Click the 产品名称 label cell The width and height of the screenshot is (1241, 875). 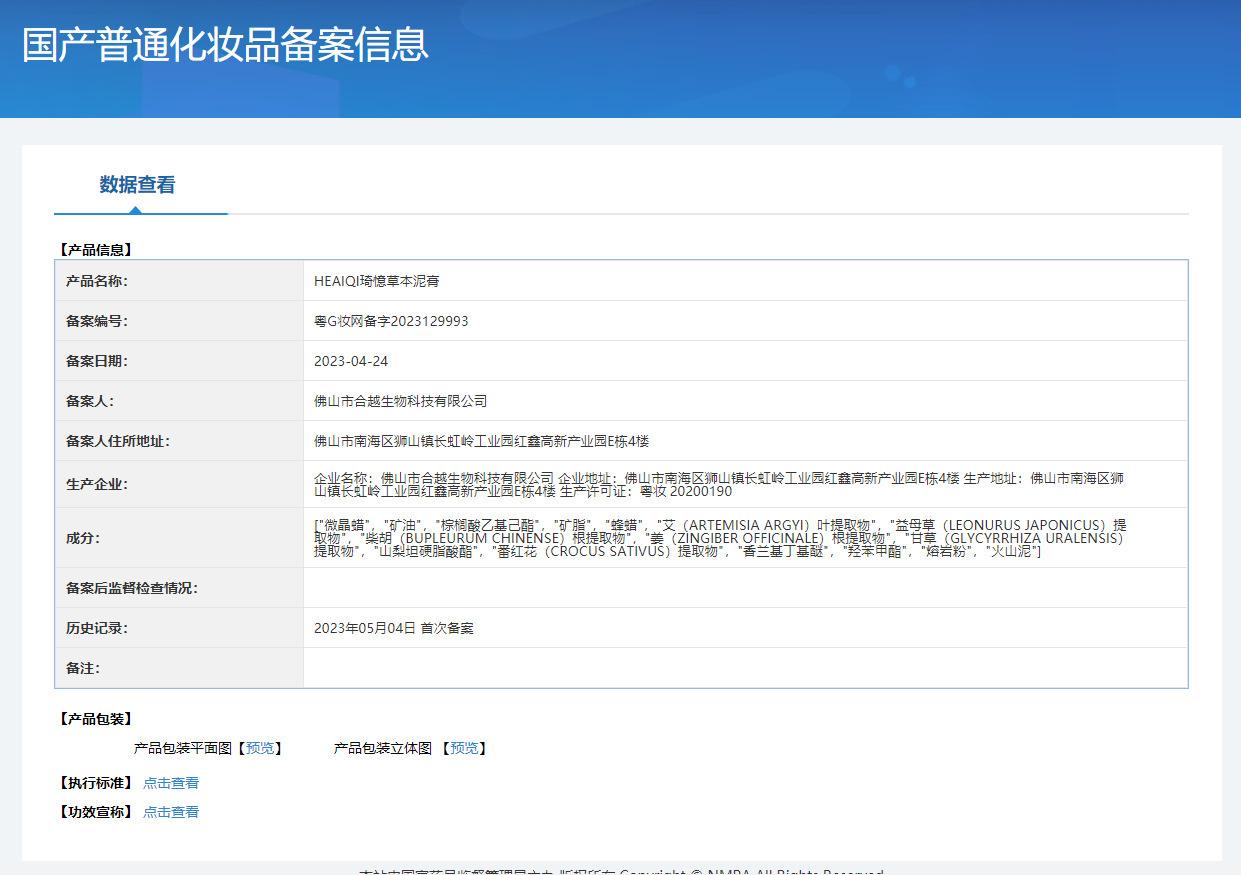point(97,281)
